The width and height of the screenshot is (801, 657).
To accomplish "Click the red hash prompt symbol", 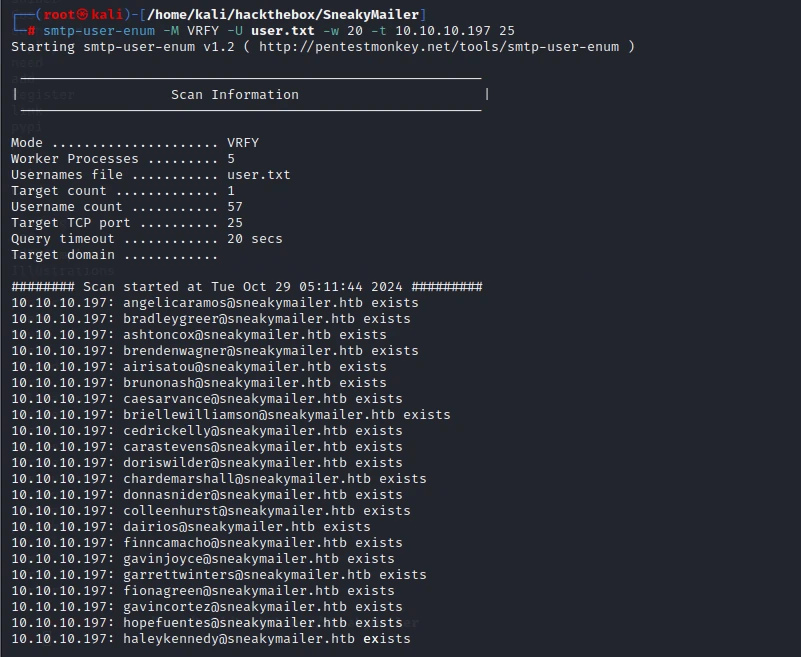I will 31,31.
